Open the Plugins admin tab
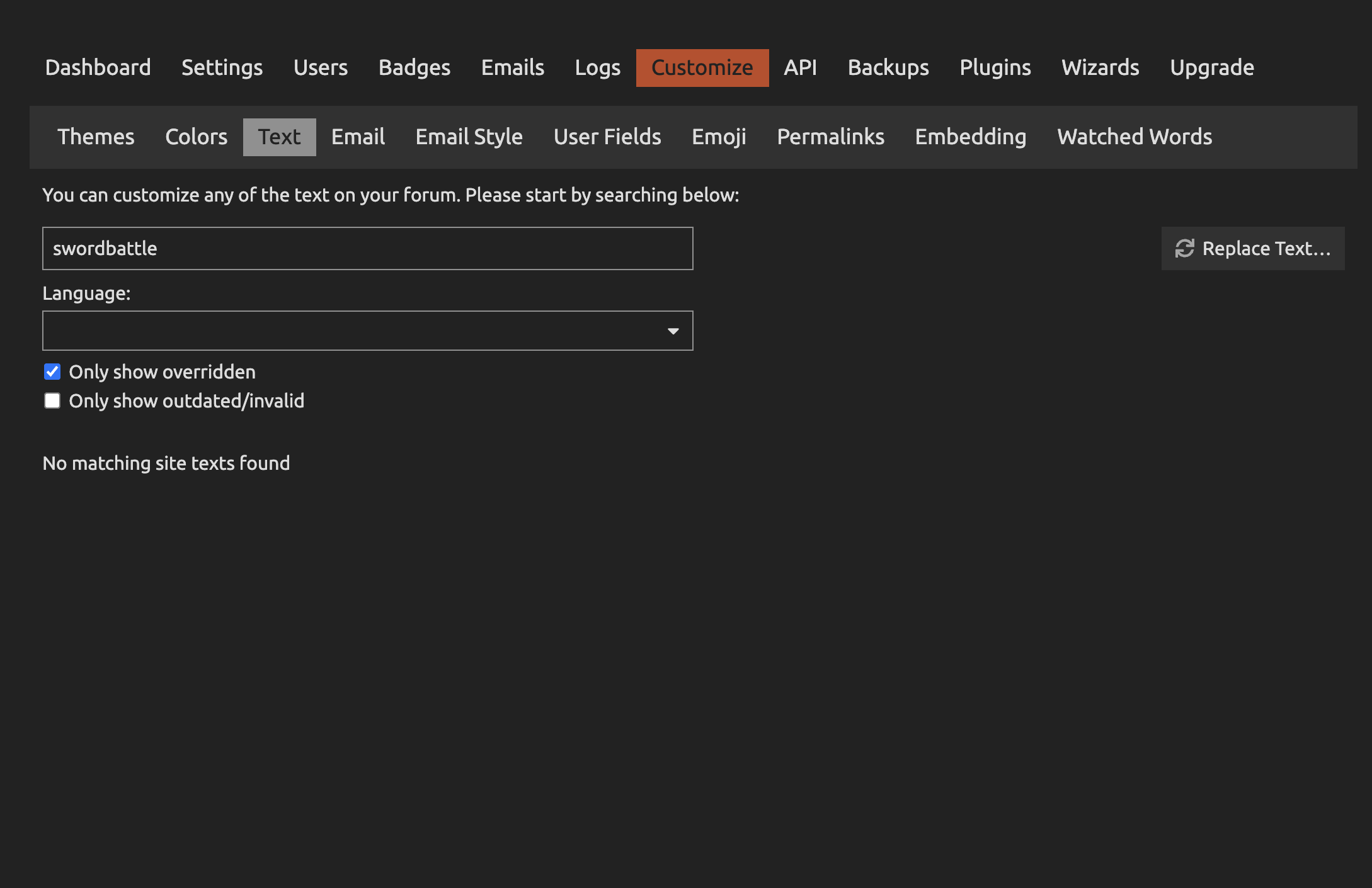 [995, 67]
